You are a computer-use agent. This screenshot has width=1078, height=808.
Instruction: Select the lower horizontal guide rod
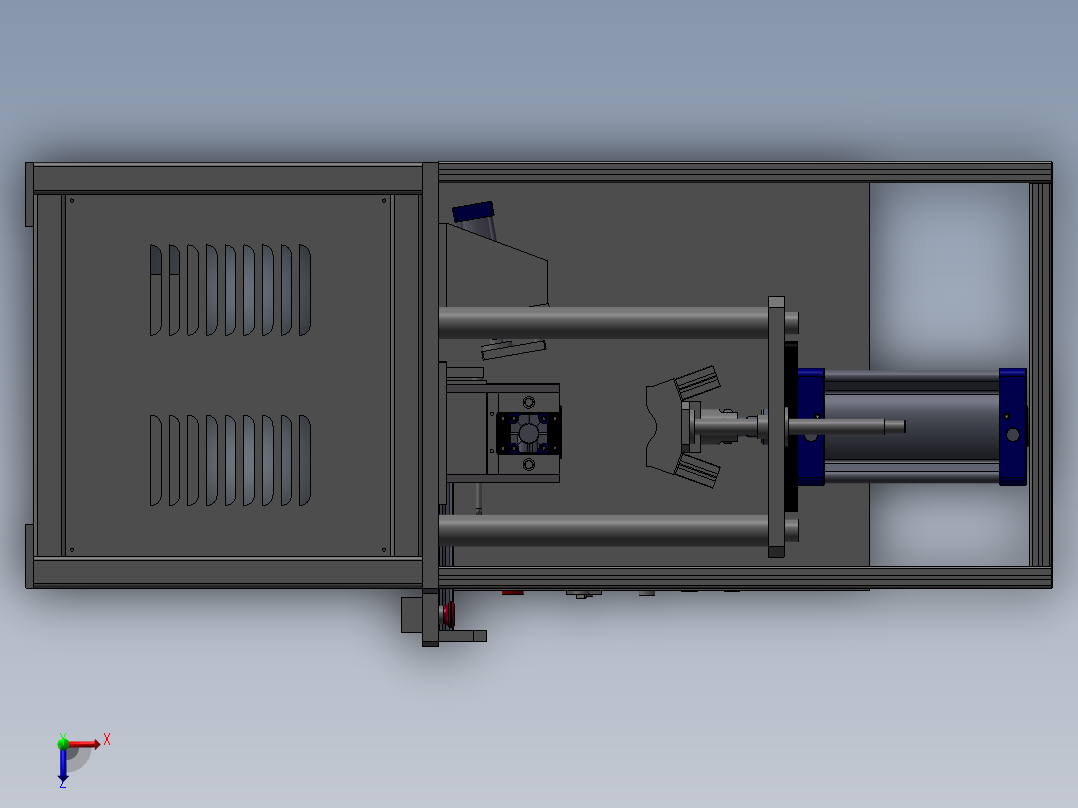point(604,530)
